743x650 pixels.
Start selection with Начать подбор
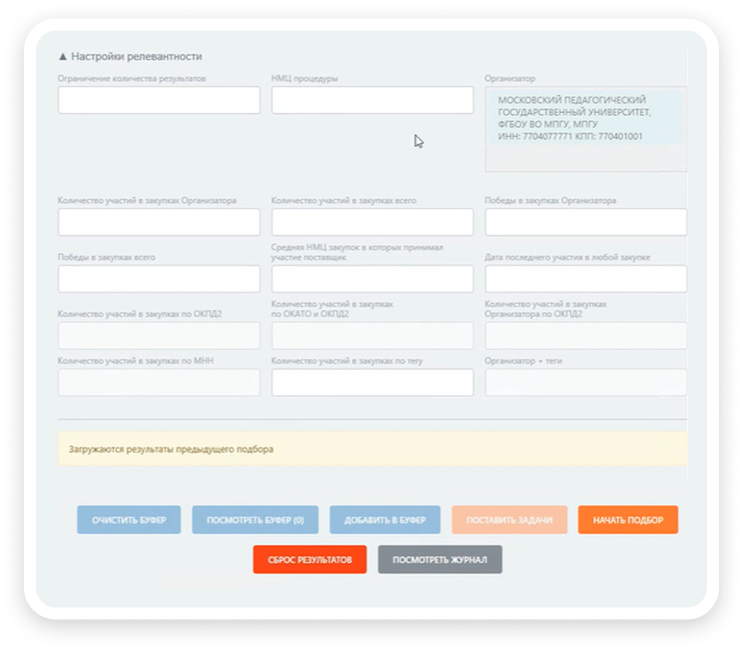click(x=628, y=520)
